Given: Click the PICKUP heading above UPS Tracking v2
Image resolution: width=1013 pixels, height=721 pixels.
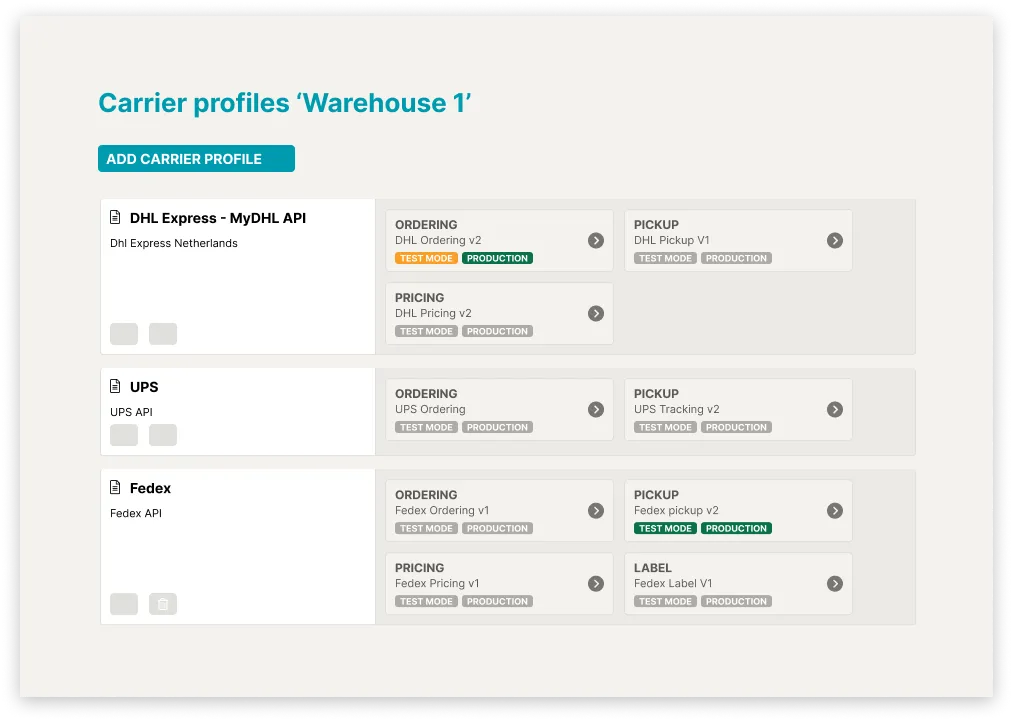Looking at the screenshot, I should pos(656,394).
